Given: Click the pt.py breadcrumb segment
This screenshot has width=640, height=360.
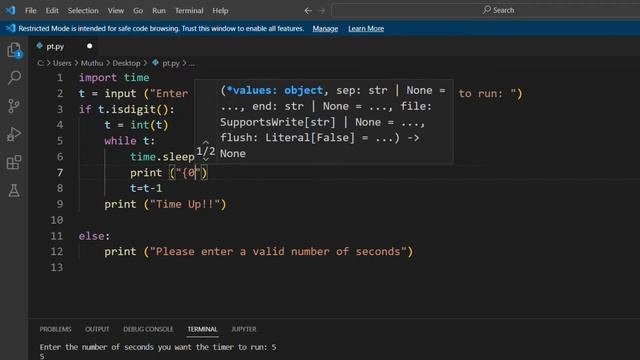Looking at the screenshot, I should (x=171, y=63).
